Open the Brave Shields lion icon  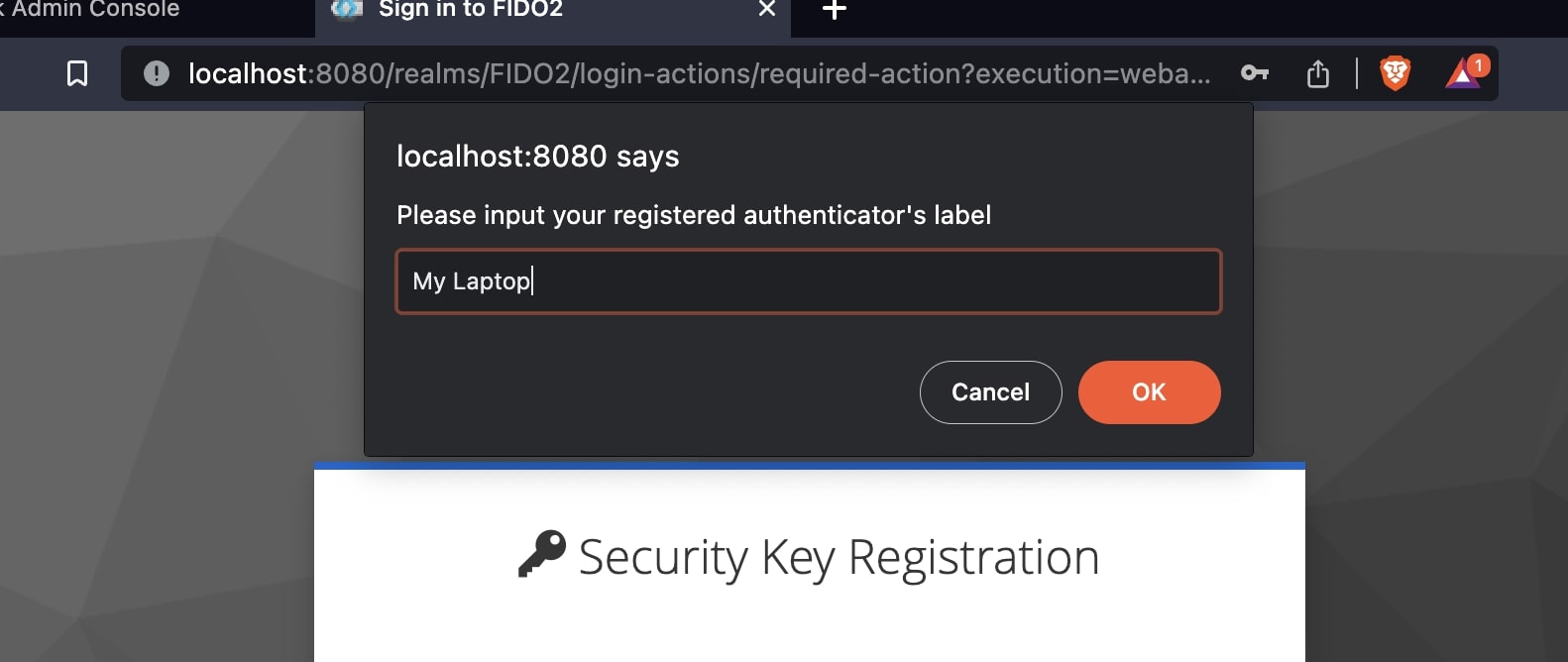(1395, 73)
